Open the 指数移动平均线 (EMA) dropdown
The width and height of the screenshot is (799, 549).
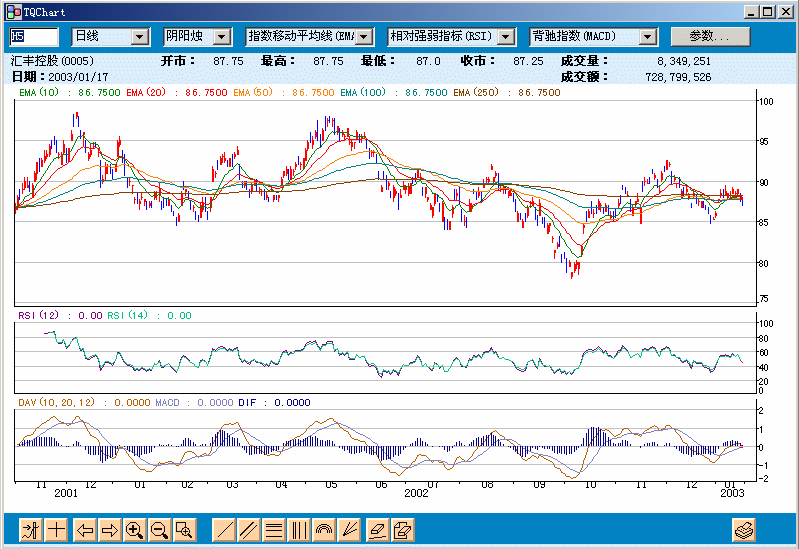[364, 37]
